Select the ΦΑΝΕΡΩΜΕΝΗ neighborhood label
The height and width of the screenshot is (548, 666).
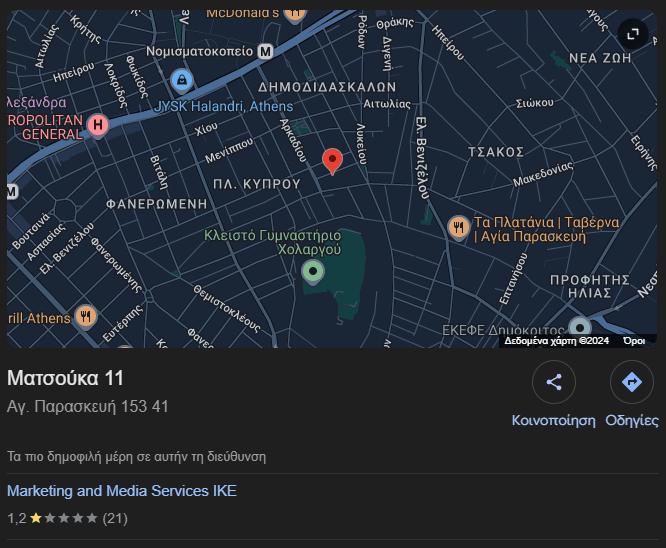pos(157,204)
